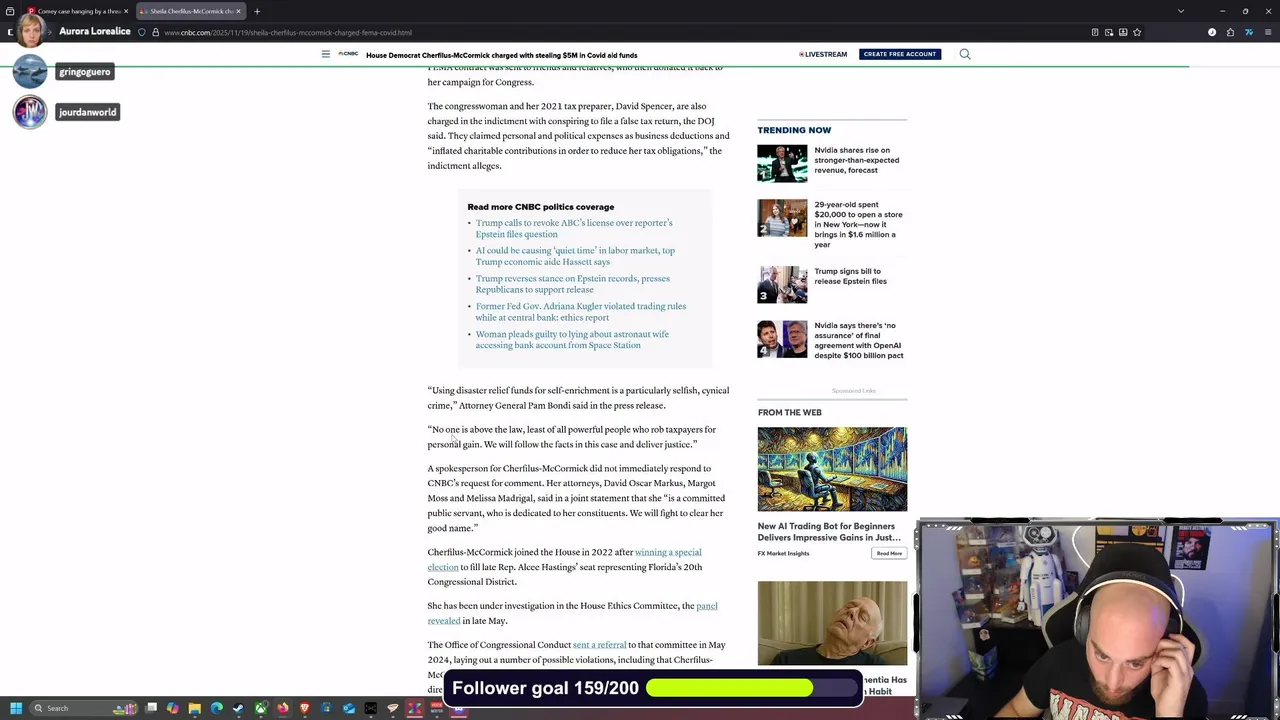Open the browser application menu icon

tap(1268, 32)
